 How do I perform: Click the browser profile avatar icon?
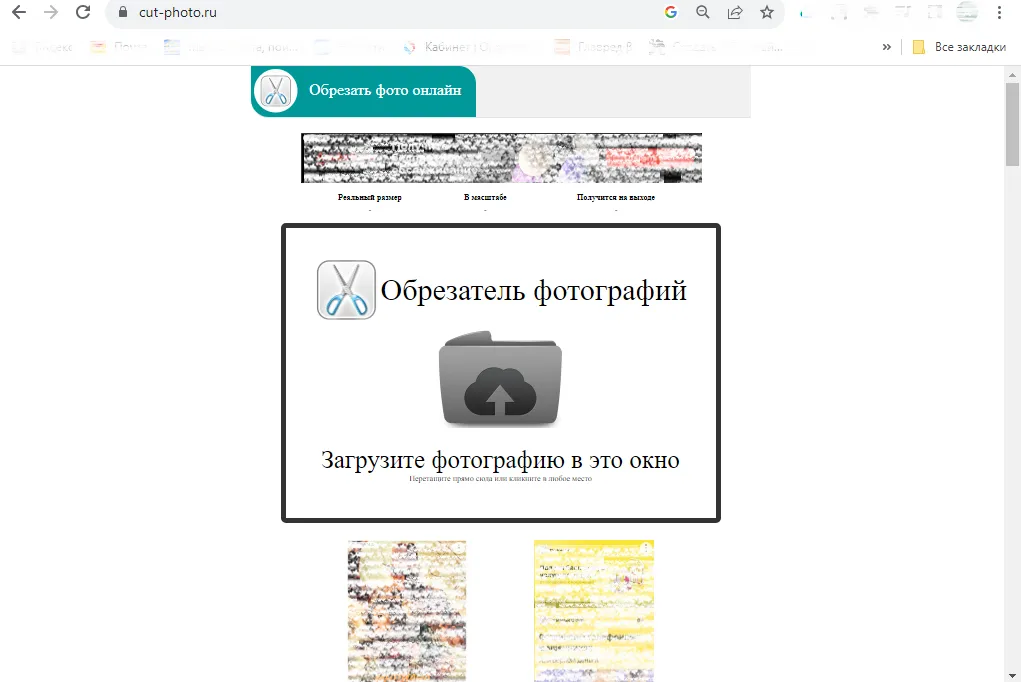tap(966, 12)
